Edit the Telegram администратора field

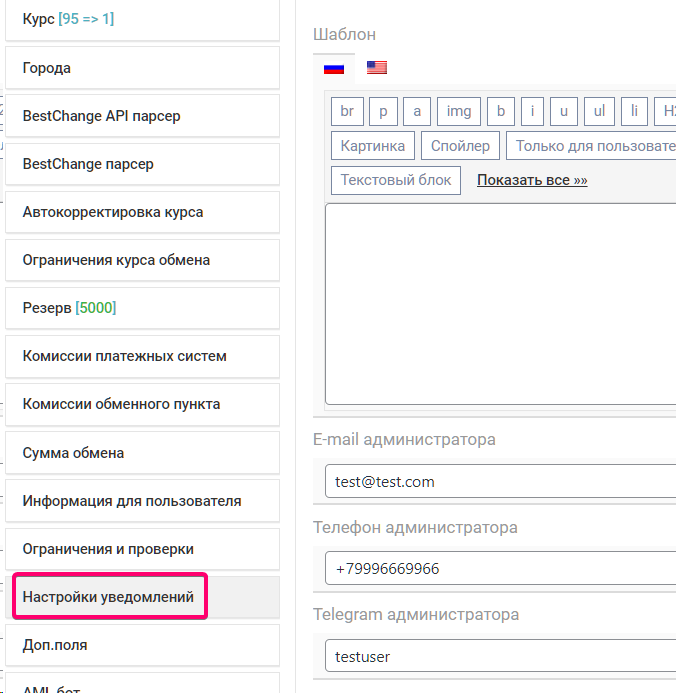pos(500,657)
